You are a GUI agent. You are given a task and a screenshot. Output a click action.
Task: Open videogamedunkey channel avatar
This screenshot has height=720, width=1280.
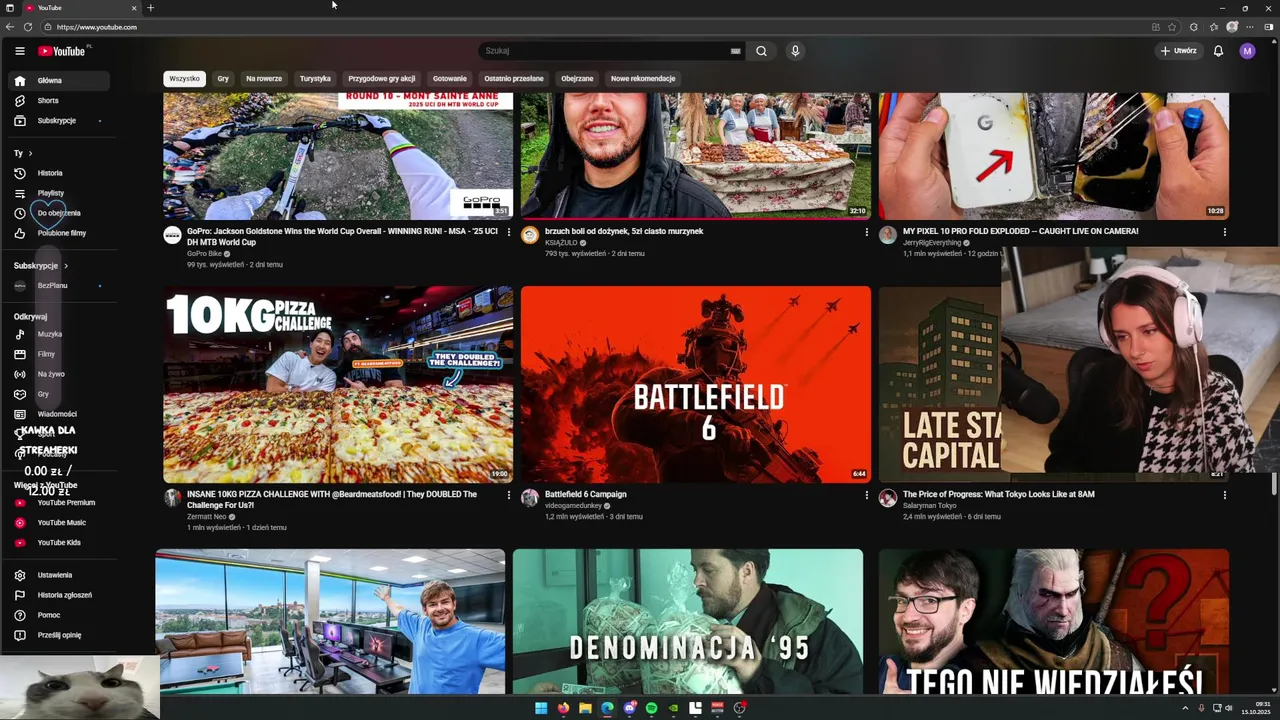coord(530,498)
